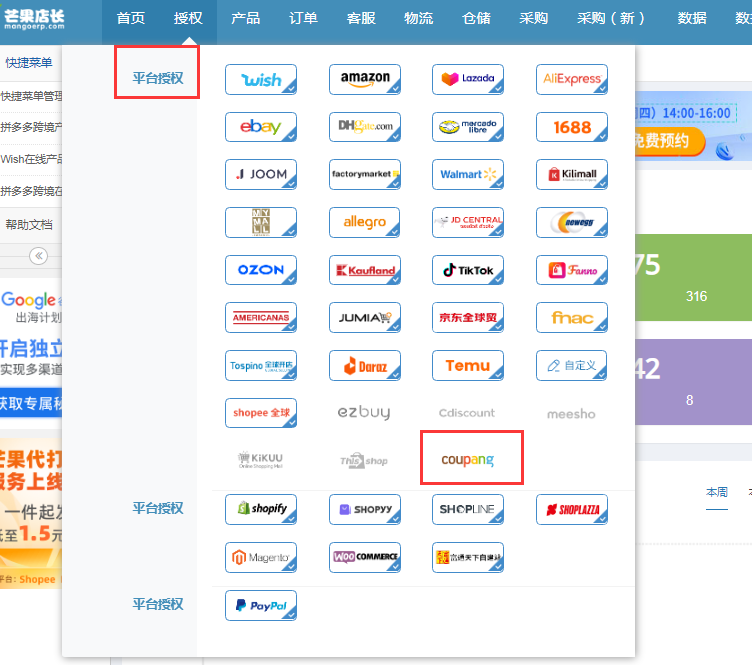Open Wish在线产品 sidebar shortcut
Viewport: 752px width, 665px height.
[31, 159]
